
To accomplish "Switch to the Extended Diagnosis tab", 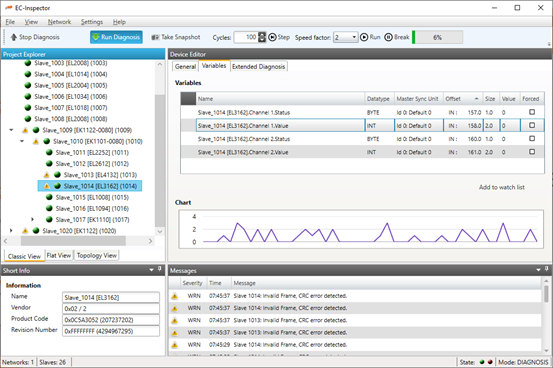I will click(x=259, y=66).
